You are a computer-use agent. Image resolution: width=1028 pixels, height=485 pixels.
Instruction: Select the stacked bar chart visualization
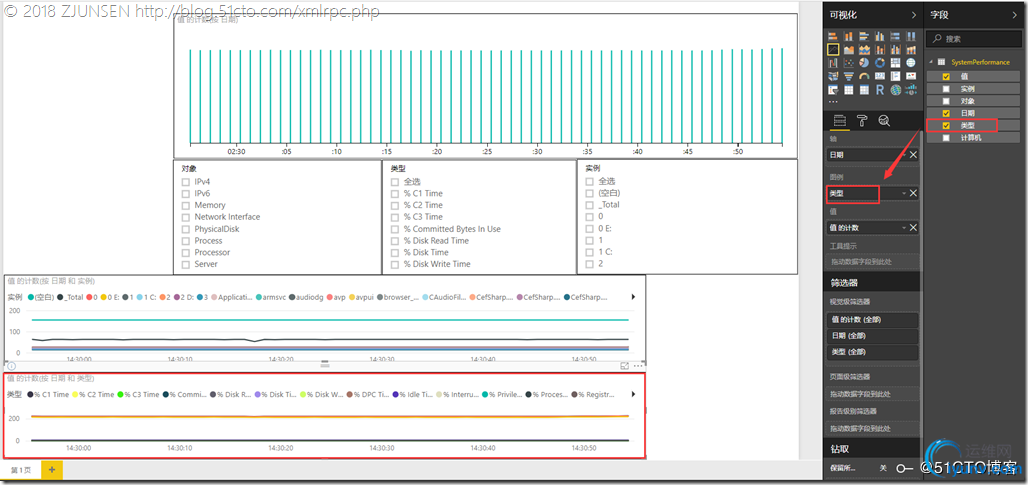[833, 36]
